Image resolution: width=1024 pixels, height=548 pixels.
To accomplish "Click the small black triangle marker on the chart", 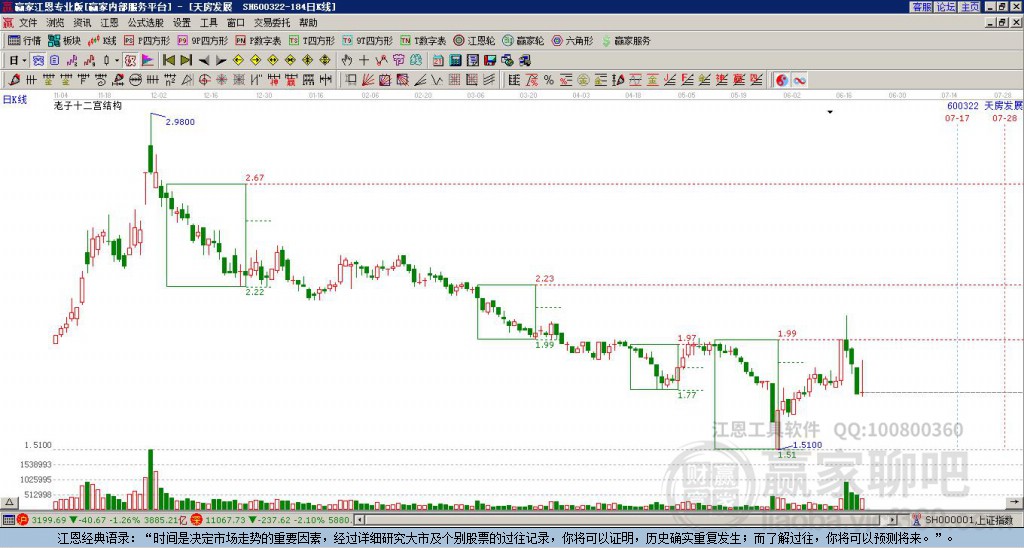I will pyautogui.click(x=830, y=112).
